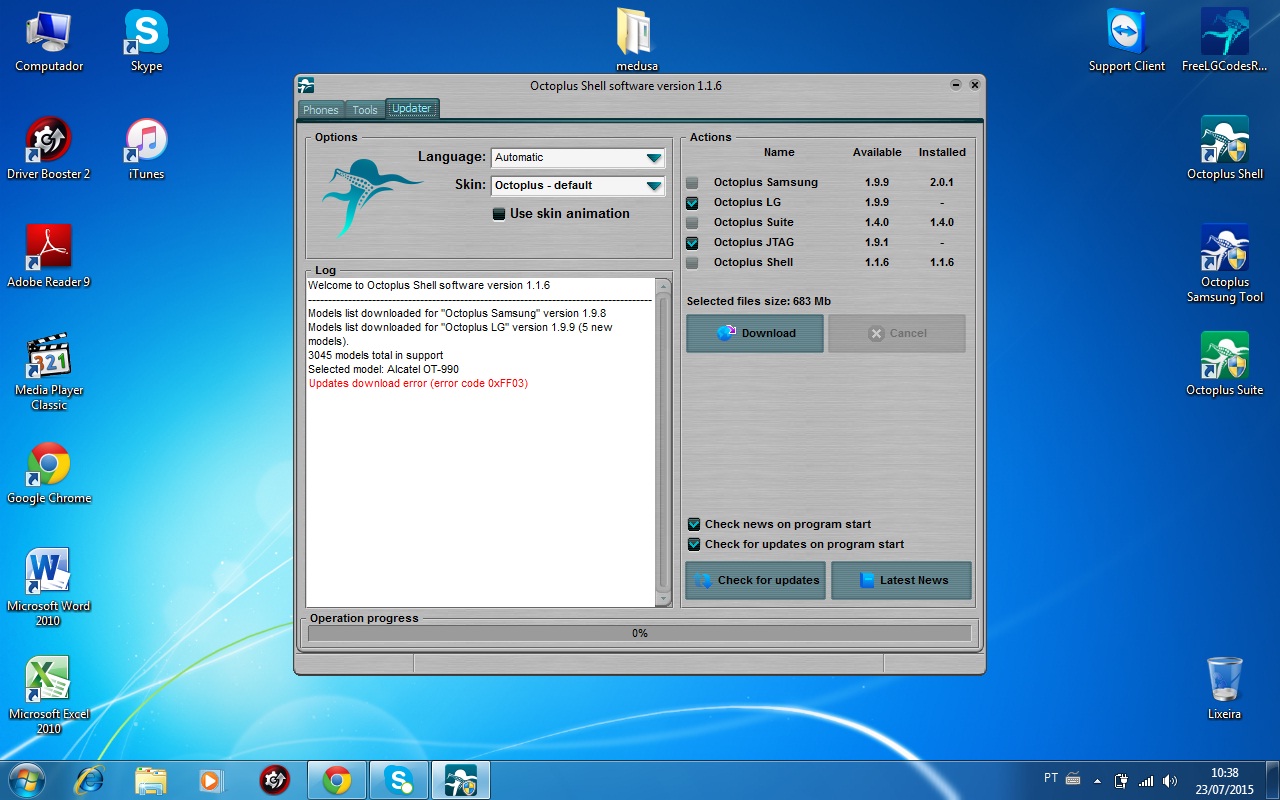
Task: Click Octoplus Shell window menu icon
Action: point(306,86)
